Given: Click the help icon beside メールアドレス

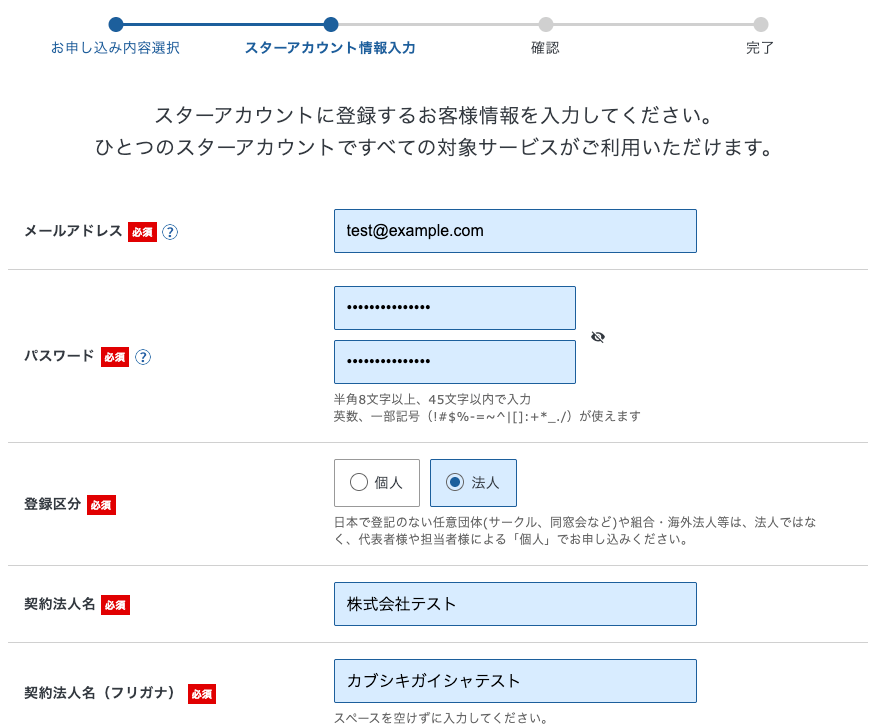Looking at the screenshot, I should click(170, 232).
